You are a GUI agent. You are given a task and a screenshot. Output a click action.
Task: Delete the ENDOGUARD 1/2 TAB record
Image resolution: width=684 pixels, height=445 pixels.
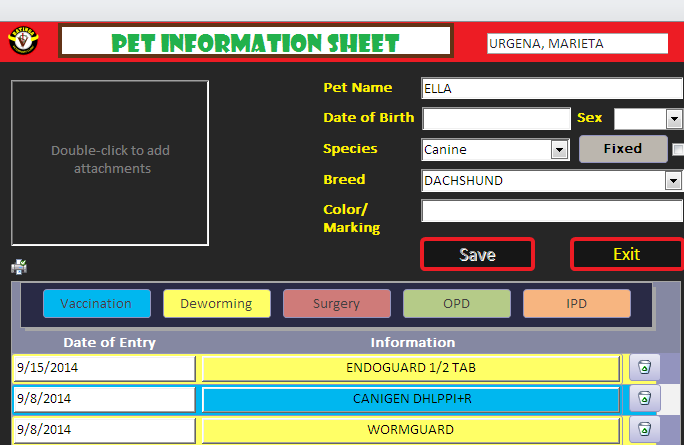point(645,368)
